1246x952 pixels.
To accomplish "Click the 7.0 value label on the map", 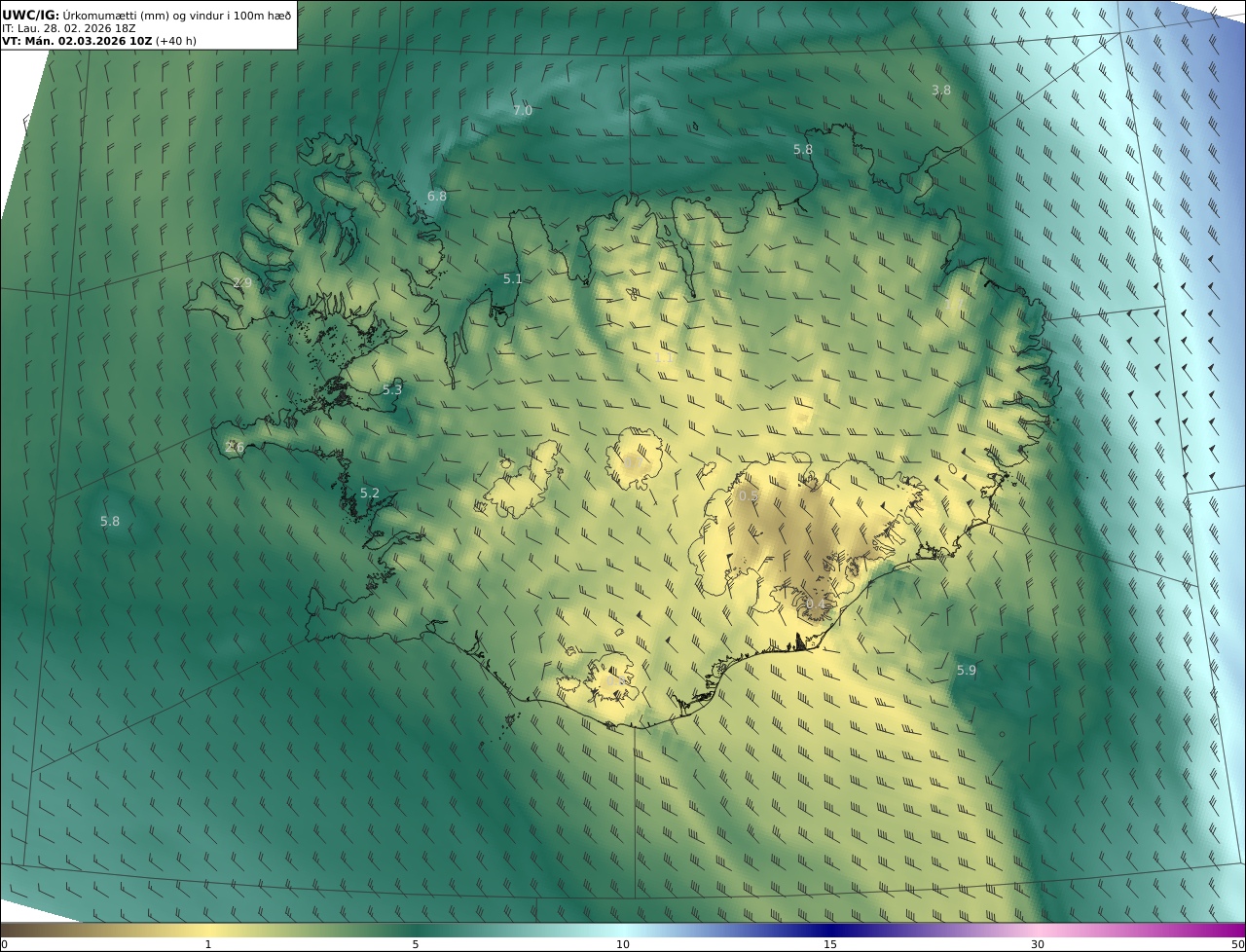I will 523,111.
